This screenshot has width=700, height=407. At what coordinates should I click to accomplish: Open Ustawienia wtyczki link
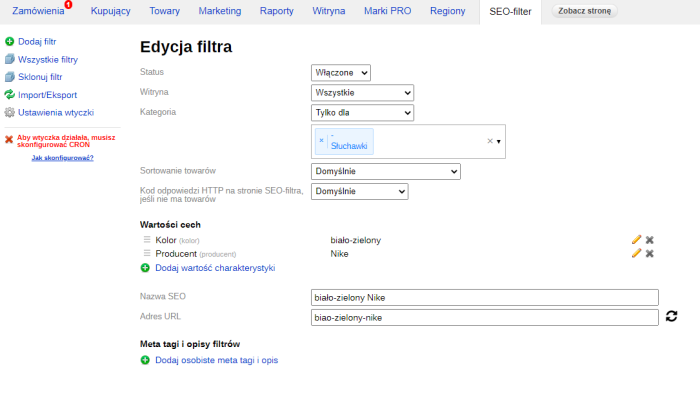point(56,112)
